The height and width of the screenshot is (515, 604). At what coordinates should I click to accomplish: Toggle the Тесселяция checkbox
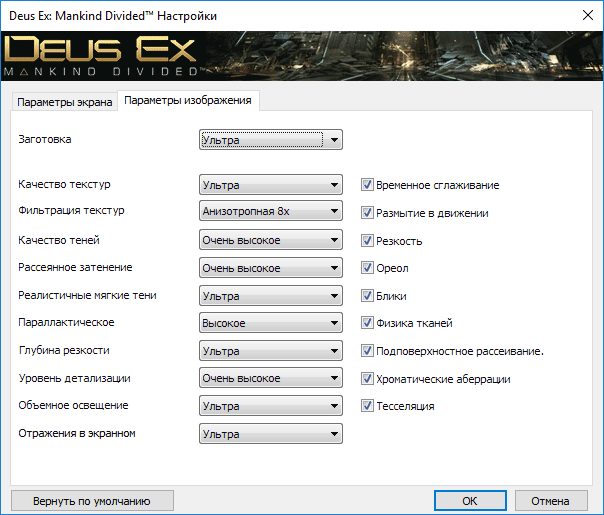point(367,406)
